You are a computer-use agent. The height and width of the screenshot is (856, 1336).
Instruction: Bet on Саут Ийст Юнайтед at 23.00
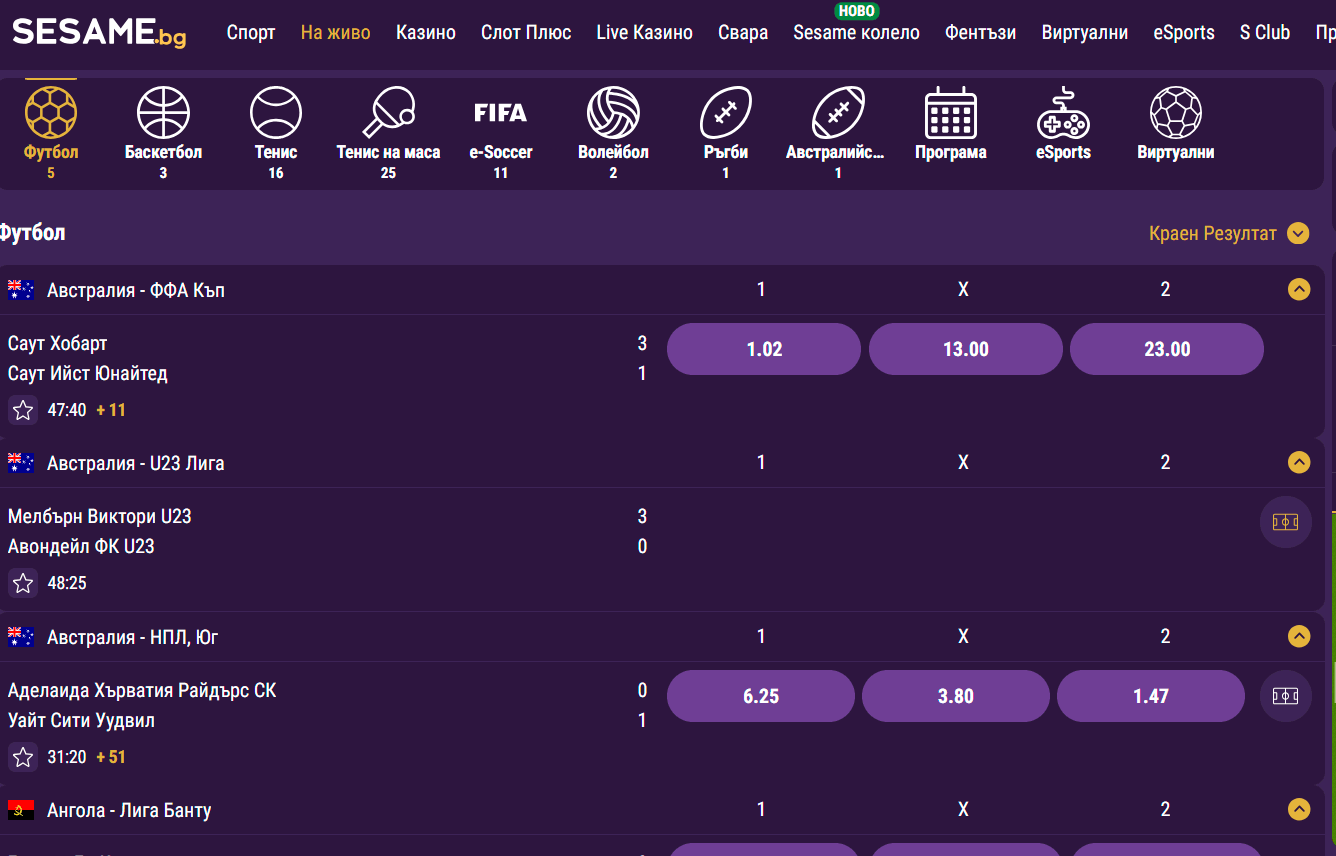pos(1167,349)
